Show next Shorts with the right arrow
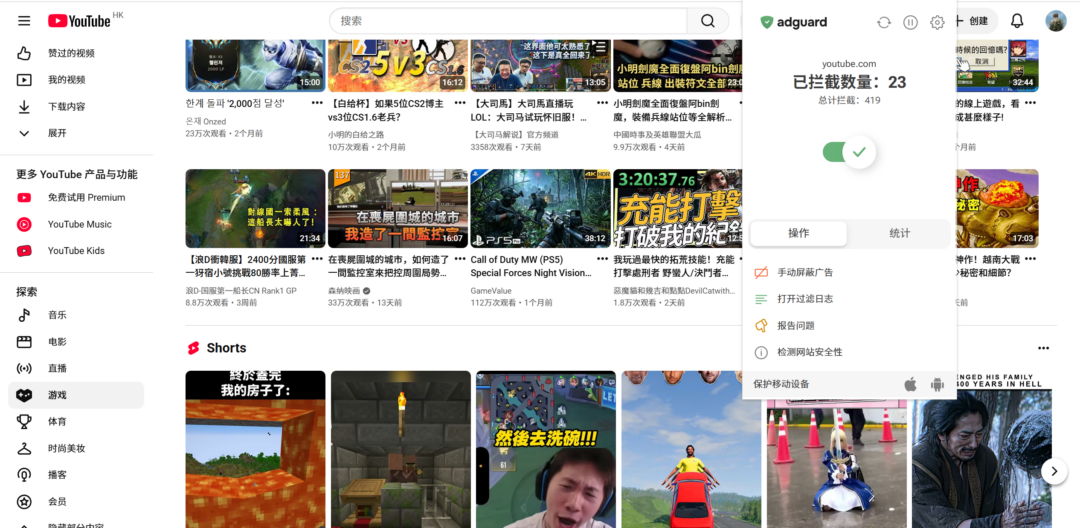Screen dimensions: 1080x528 (x=1054, y=472)
